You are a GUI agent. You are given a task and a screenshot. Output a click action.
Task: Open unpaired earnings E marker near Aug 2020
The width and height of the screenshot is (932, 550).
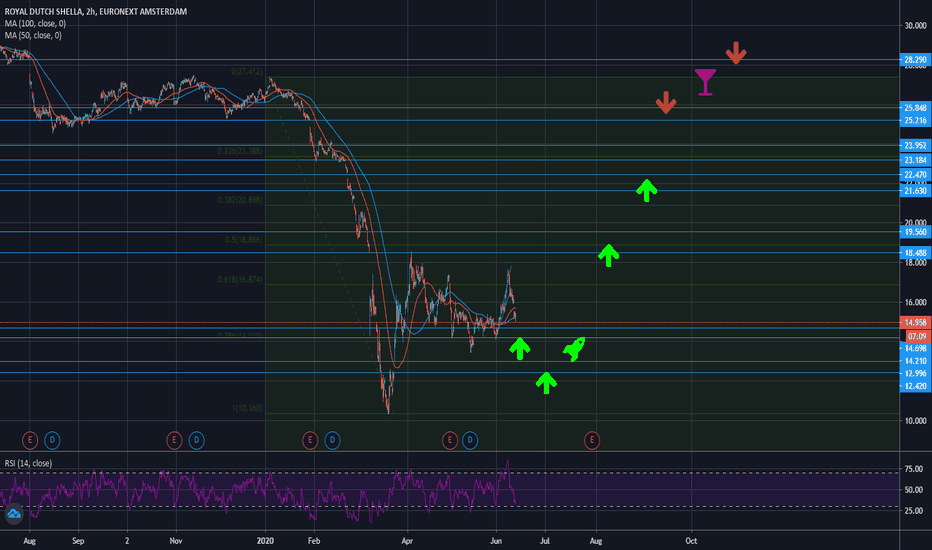[591, 440]
